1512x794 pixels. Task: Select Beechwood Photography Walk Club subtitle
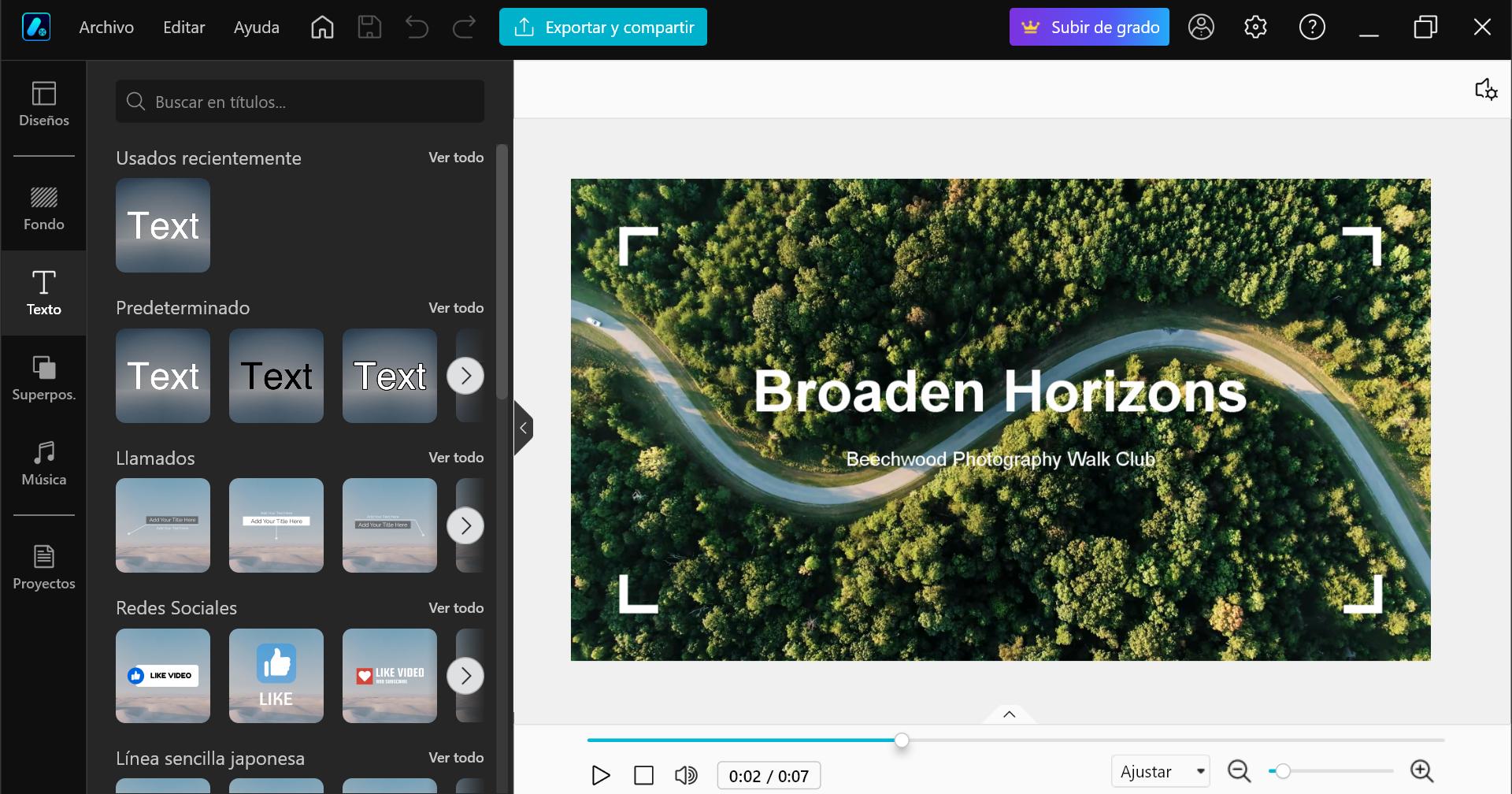[1000, 459]
